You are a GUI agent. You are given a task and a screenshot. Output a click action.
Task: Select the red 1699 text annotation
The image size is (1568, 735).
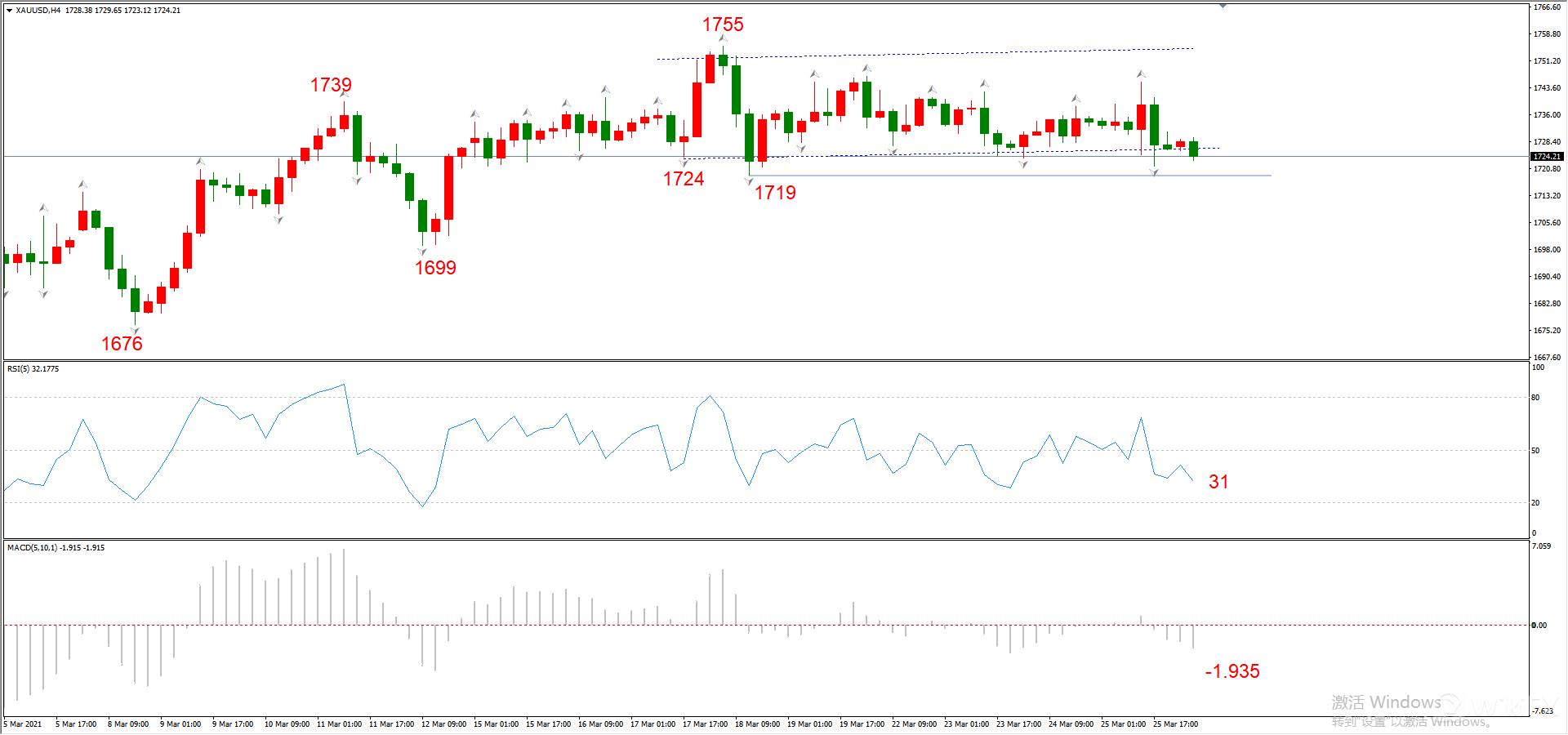click(x=435, y=268)
